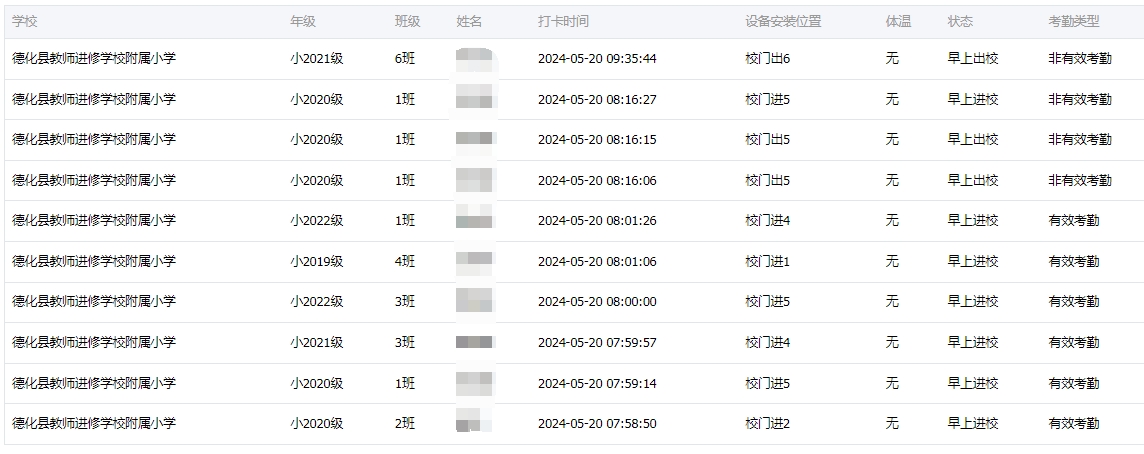Select the 4班 class cell

[x=405, y=261]
